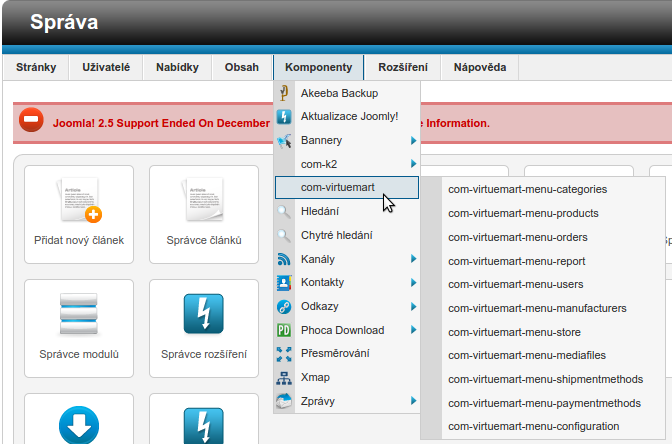Screen dimensions: 672x444
Task: Expand the Bannery submenu
Action: 412,140
